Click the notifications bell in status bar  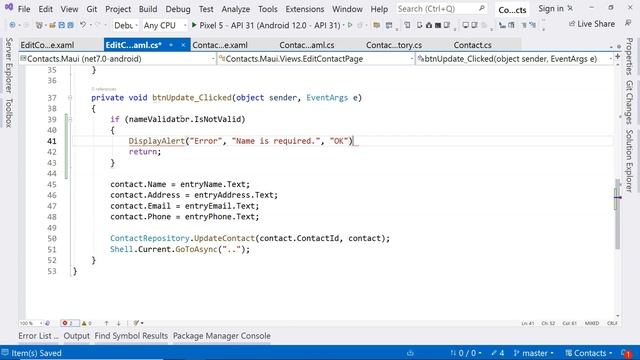(x=626, y=353)
